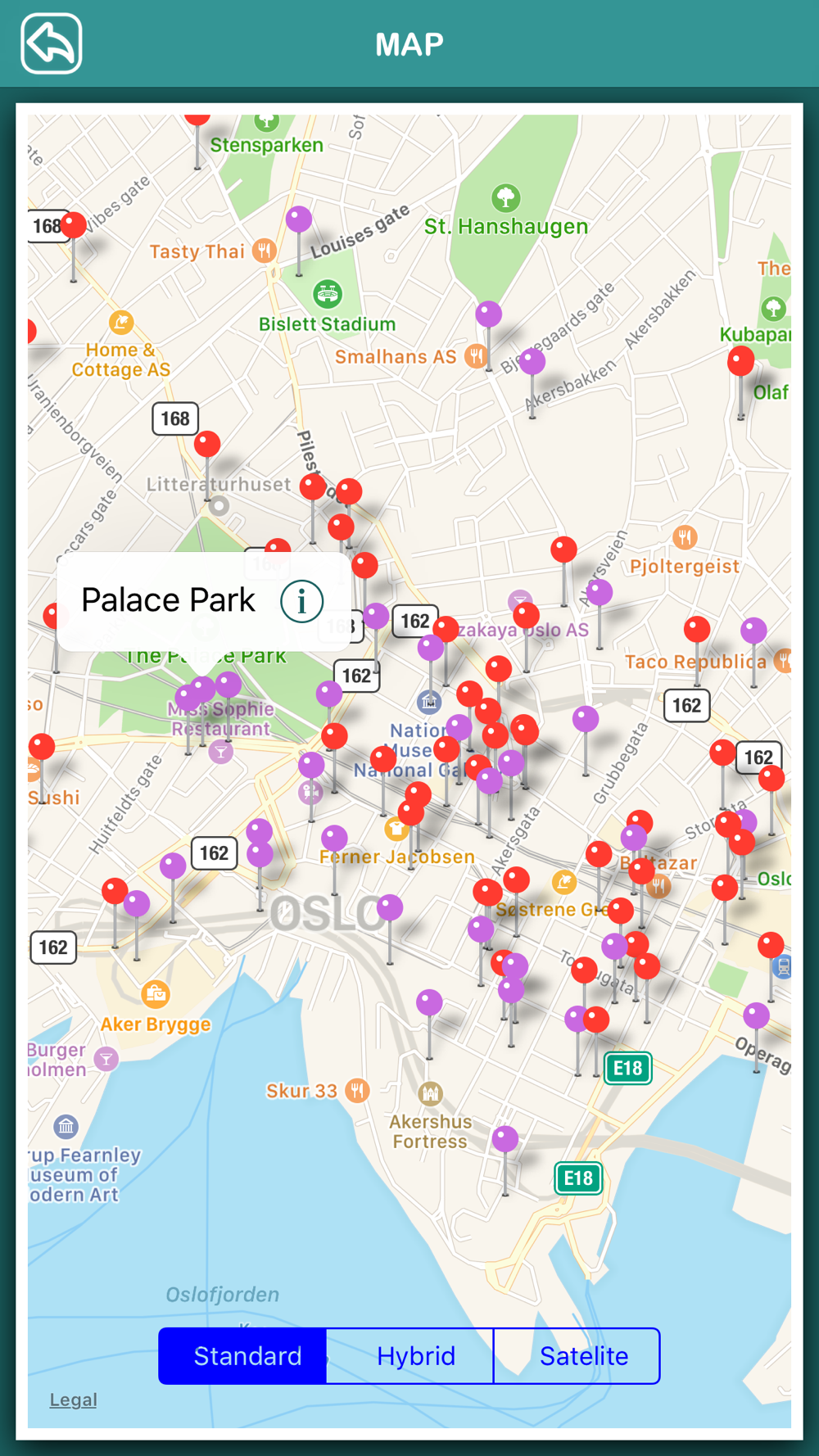Viewport: 819px width, 1456px height.
Task: Open the Legal link
Action: point(73,1399)
